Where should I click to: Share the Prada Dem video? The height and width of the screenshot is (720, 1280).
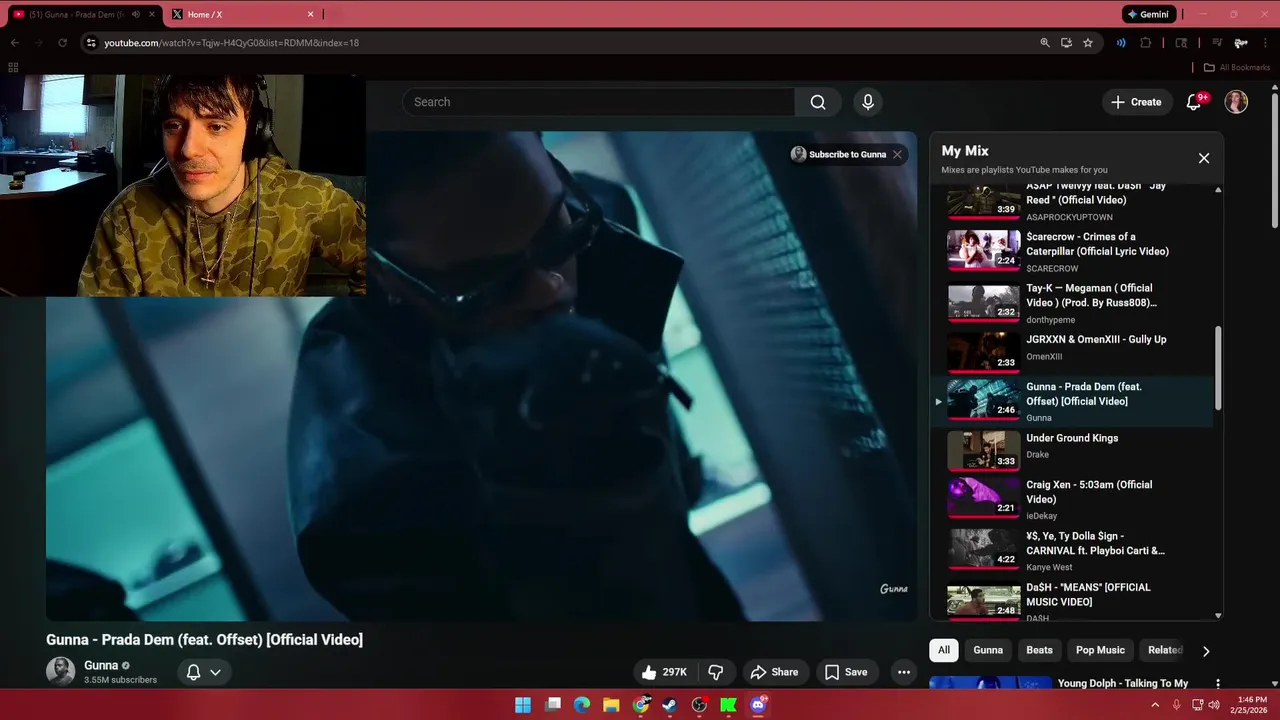click(x=774, y=672)
